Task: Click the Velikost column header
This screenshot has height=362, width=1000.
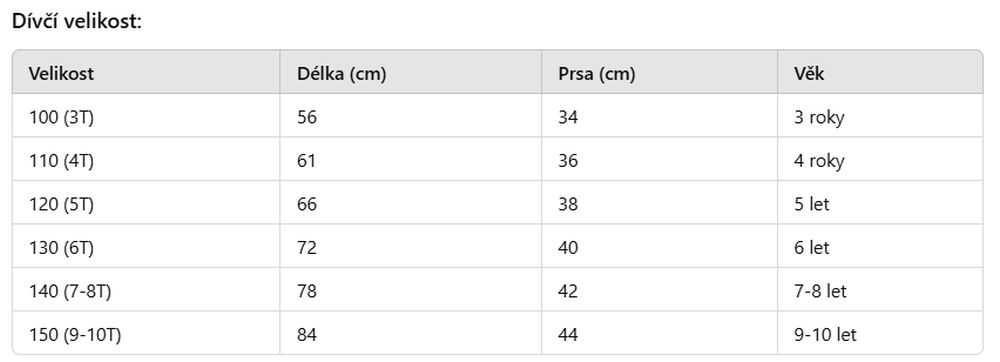Action: [x=61, y=74]
